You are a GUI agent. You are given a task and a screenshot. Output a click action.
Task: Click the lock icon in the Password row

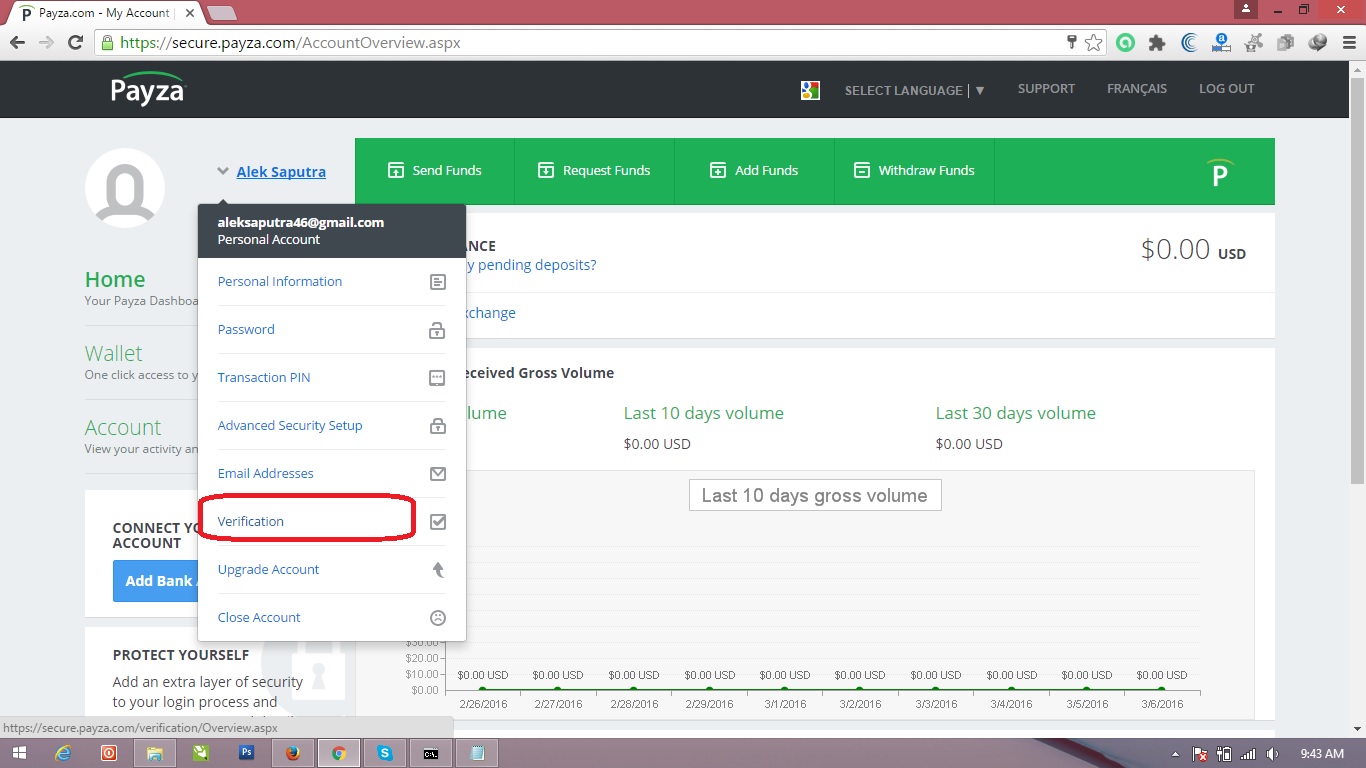(437, 330)
